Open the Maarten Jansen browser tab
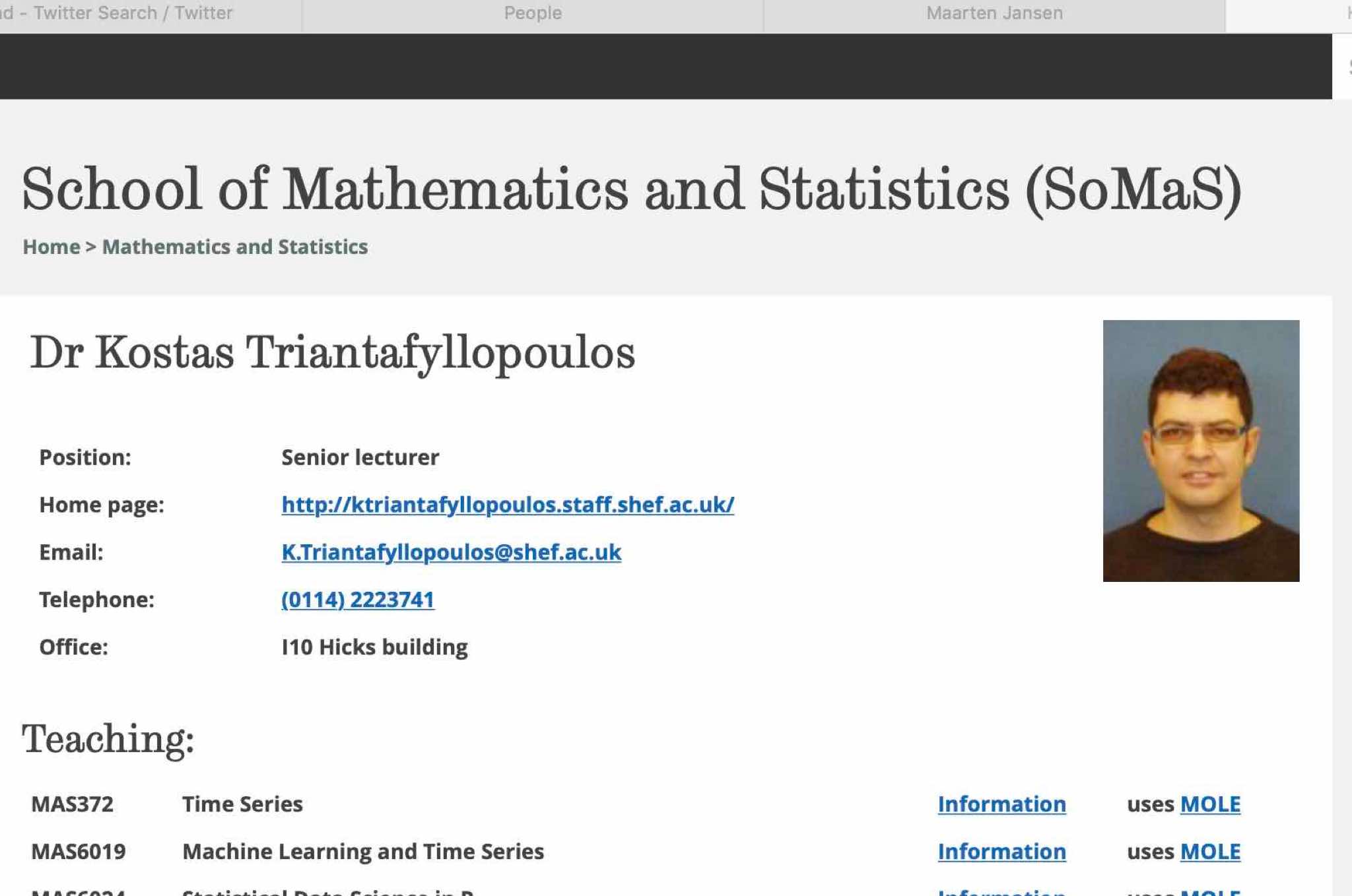Image resolution: width=1352 pixels, height=896 pixels. [994, 13]
